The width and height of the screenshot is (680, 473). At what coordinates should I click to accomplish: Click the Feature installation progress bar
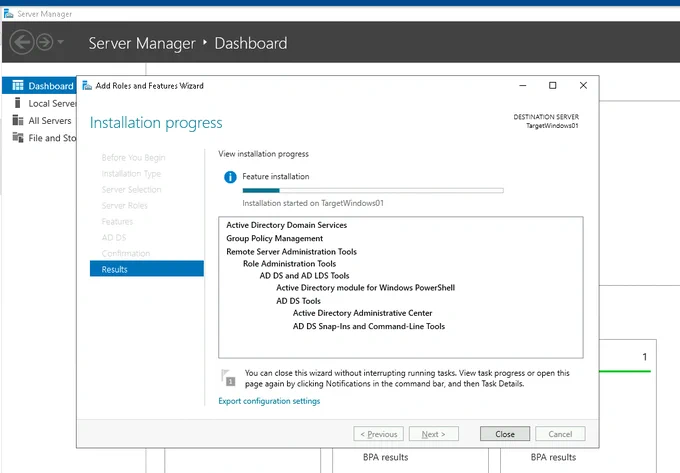tap(373, 190)
